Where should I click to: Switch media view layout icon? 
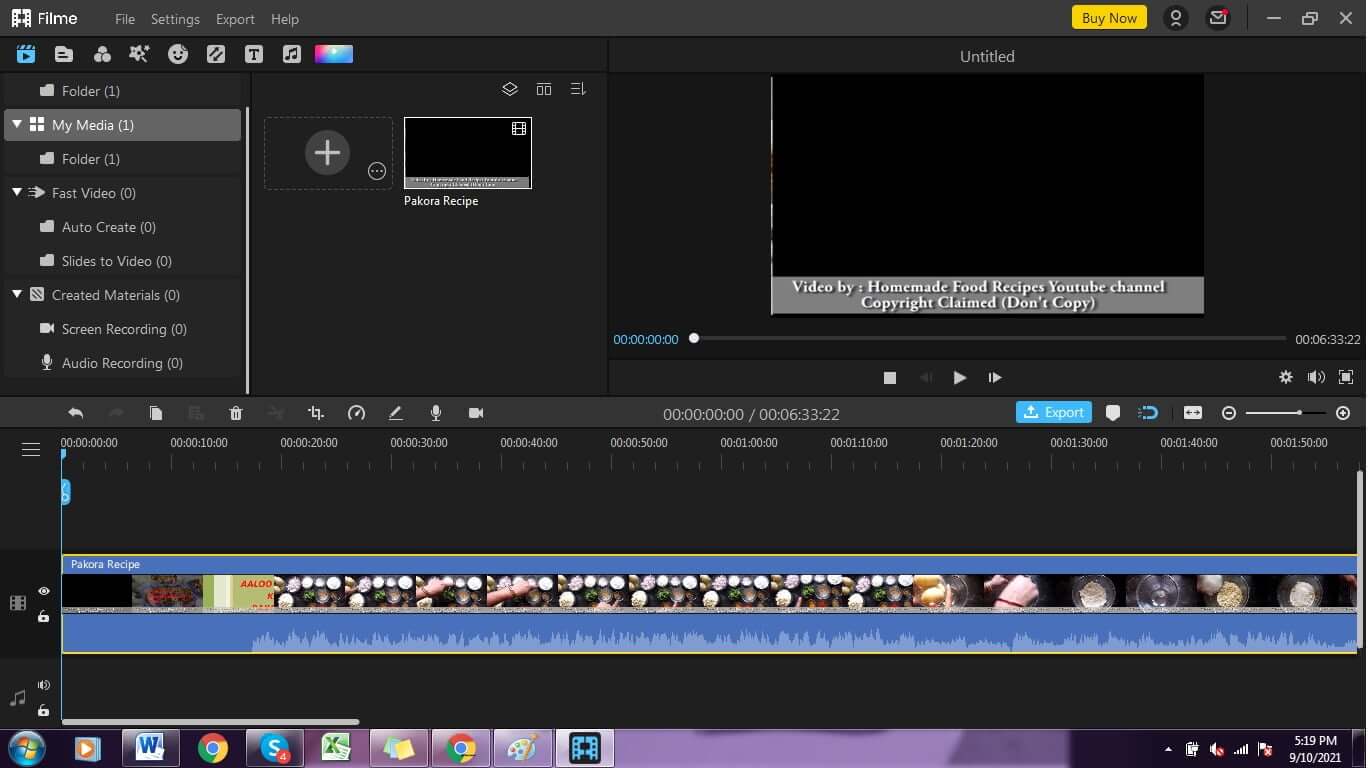point(544,89)
